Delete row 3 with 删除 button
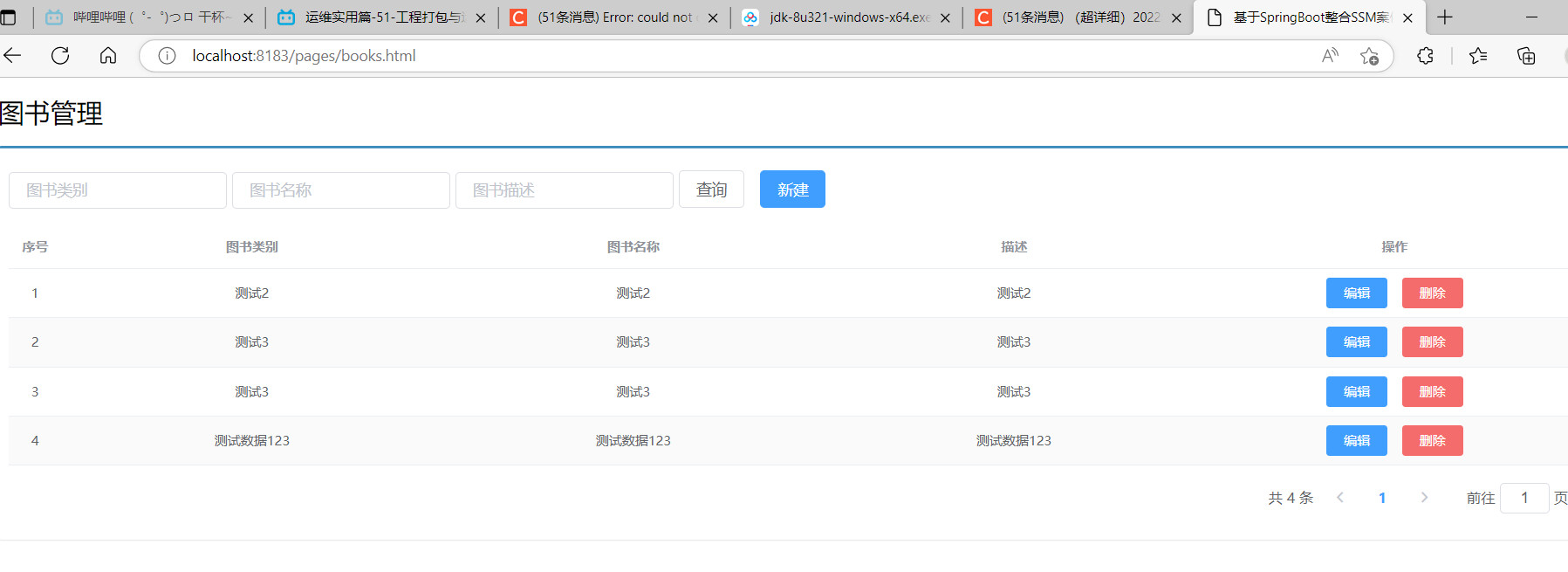Image resolution: width=1568 pixels, height=572 pixels. pyautogui.click(x=1433, y=392)
